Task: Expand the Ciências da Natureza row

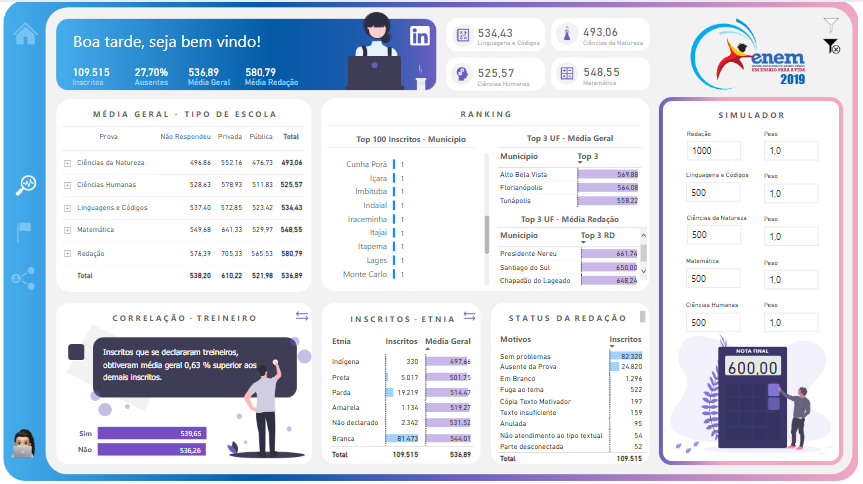Action: [x=67, y=162]
